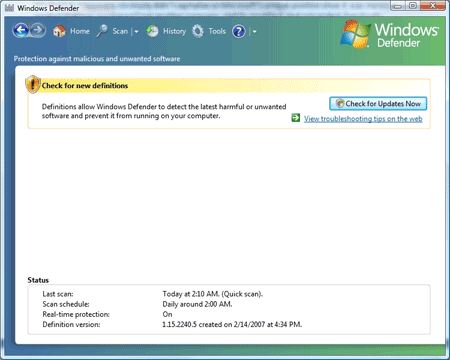This screenshot has height=360, width=450.
Task: Select the 'Scan schedule:' label
Action: [66, 304]
